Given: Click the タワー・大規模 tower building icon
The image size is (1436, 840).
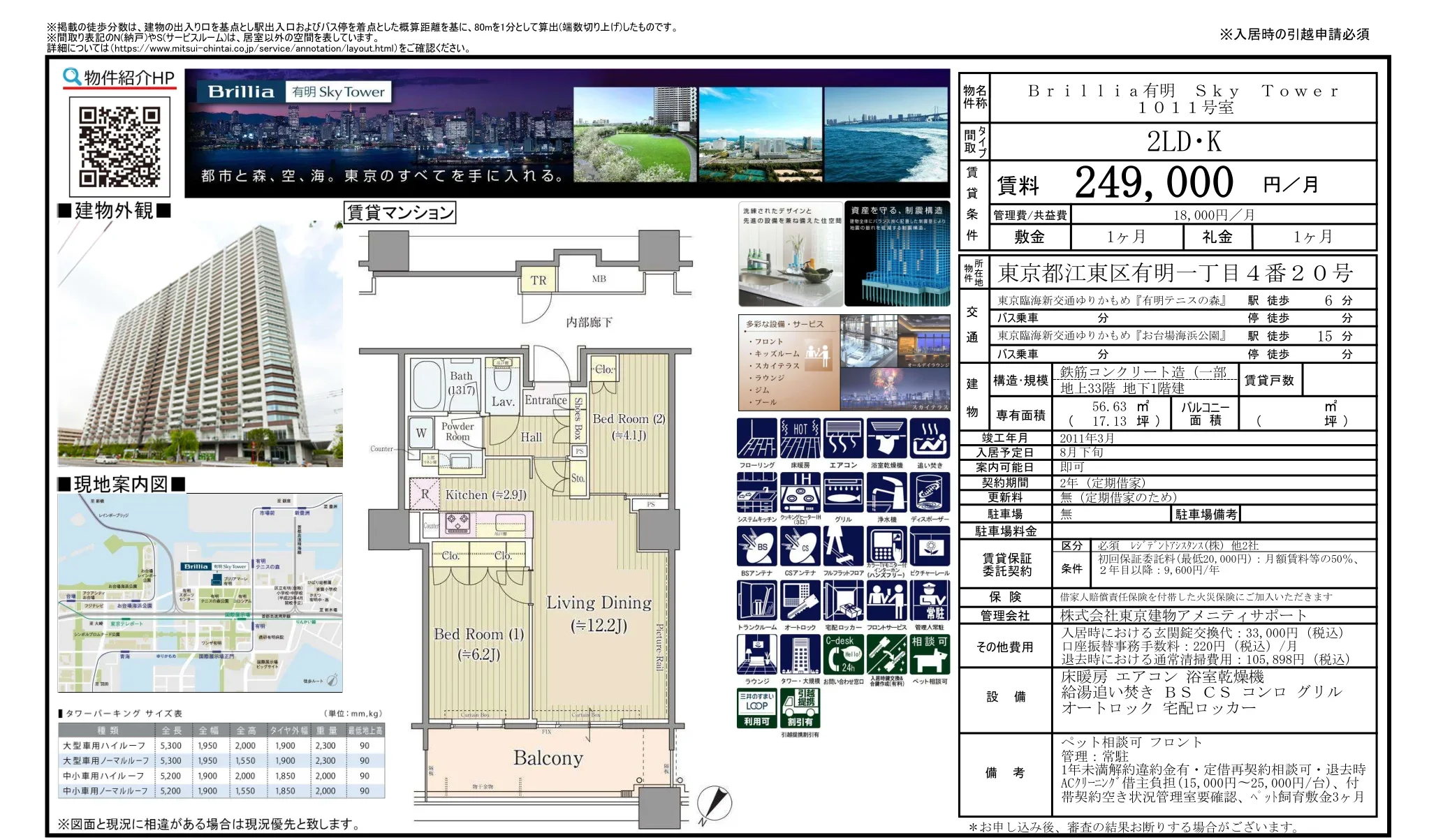Looking at the screenshot, I should coord(800,655).
